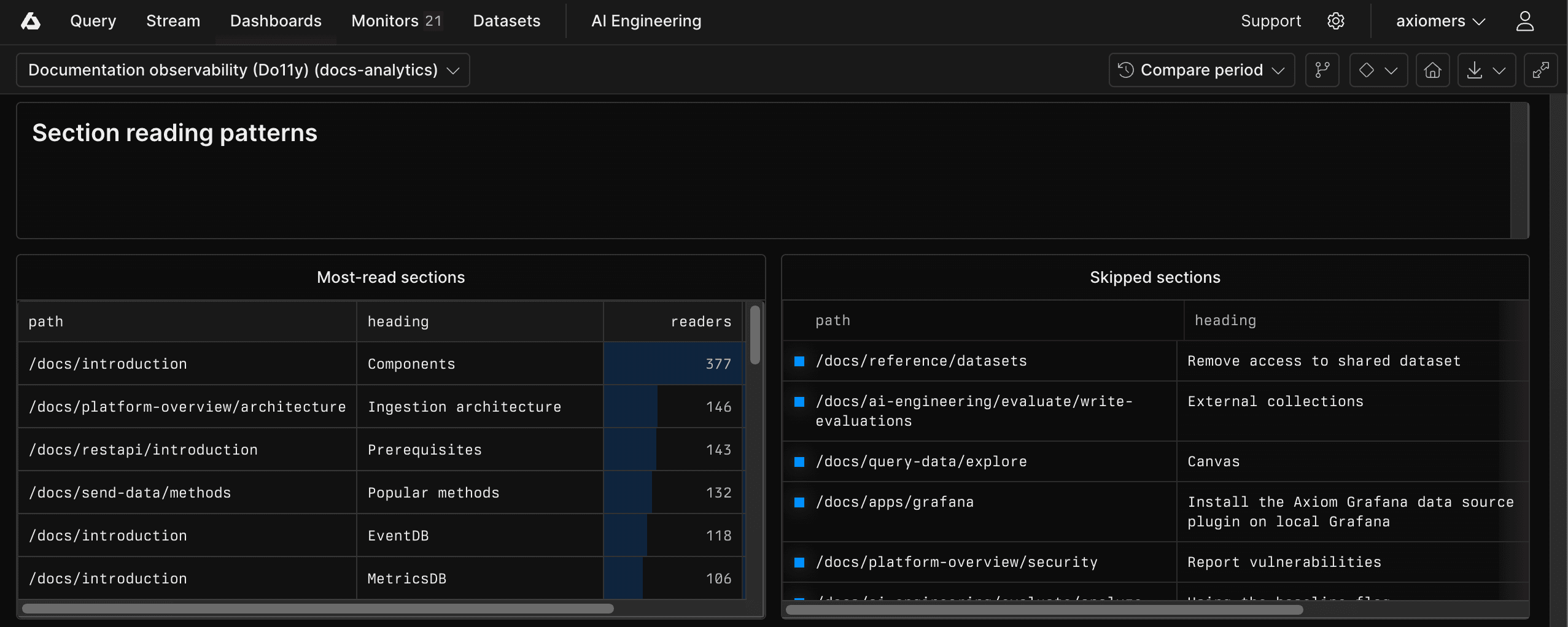Click the blue swatch for /docs/platform-overview/security
Screen dimensions: 1568x627
pyautogui.click(x=799, y=563)
